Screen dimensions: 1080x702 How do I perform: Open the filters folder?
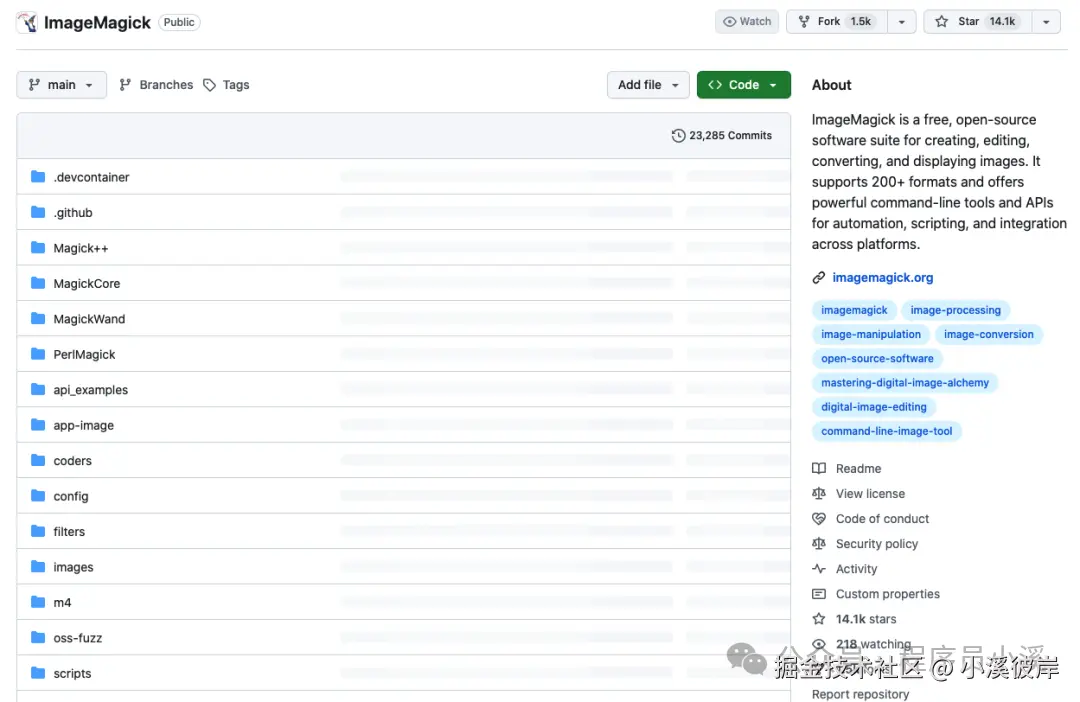69,532
